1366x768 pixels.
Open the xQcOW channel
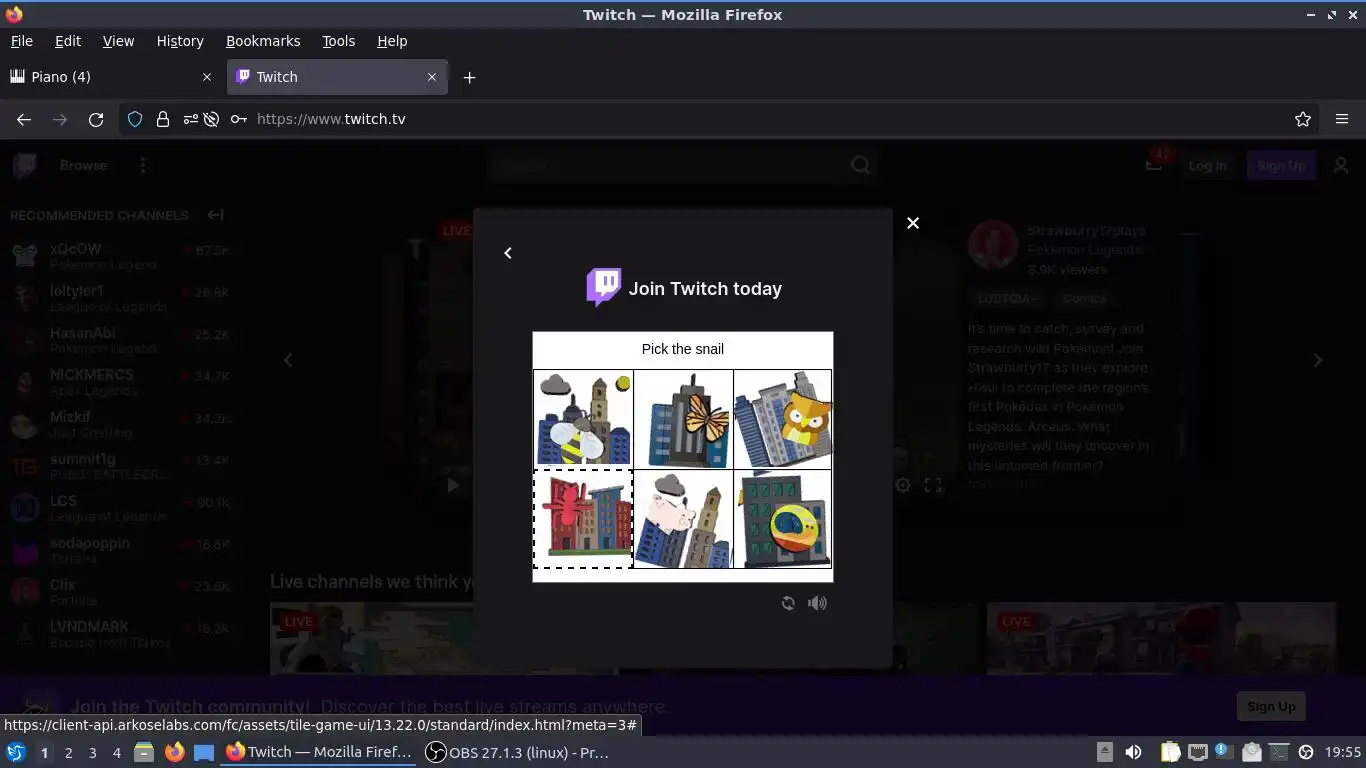pos(120,256)
